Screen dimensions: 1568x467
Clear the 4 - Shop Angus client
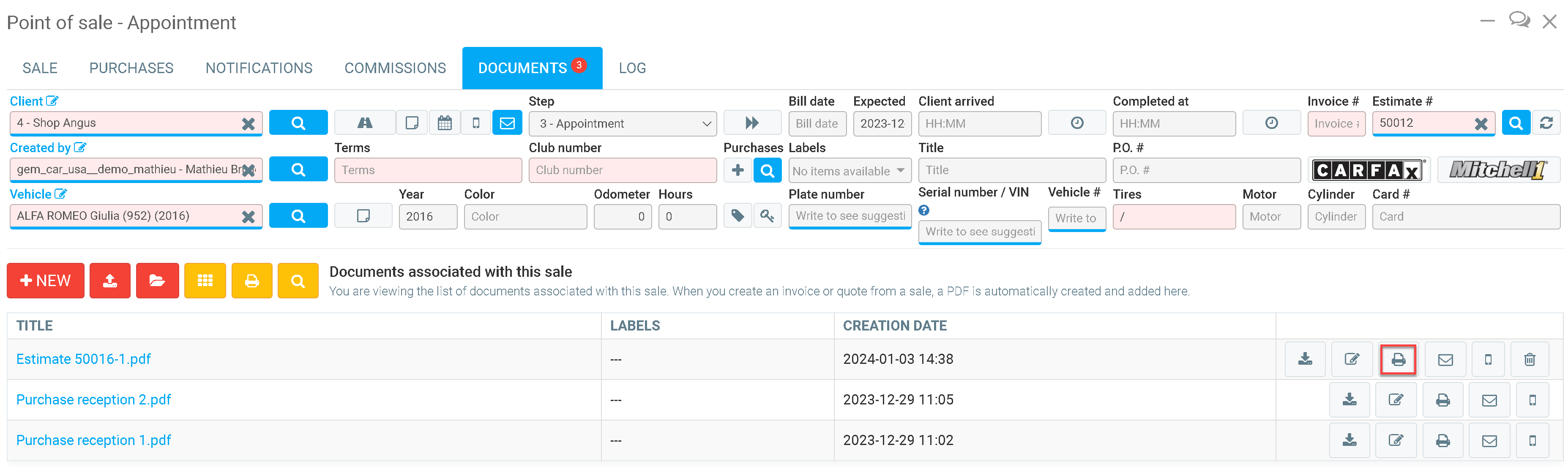(248, 123)
